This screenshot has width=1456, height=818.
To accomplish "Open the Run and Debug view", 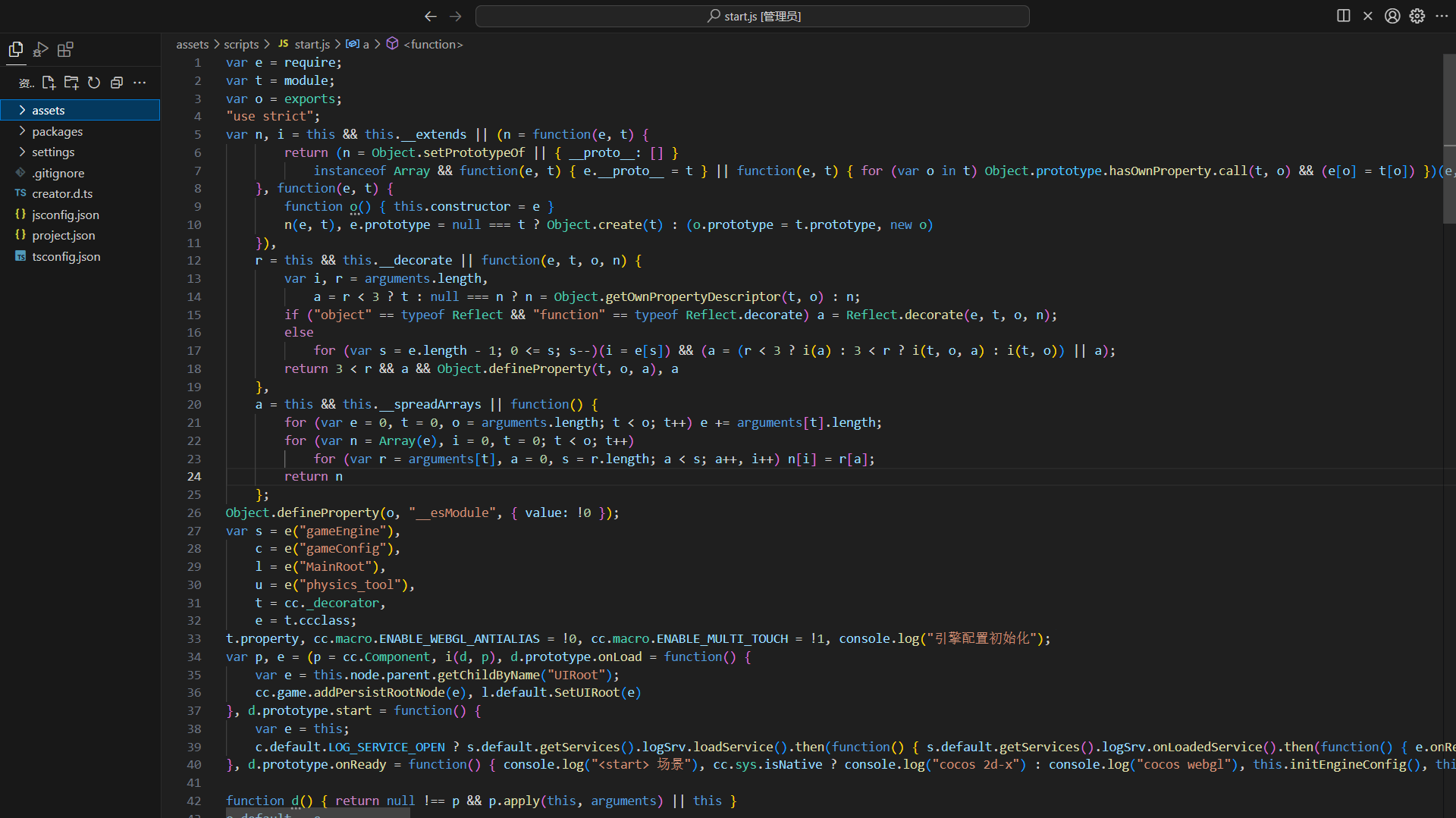I will click(41, 50).
